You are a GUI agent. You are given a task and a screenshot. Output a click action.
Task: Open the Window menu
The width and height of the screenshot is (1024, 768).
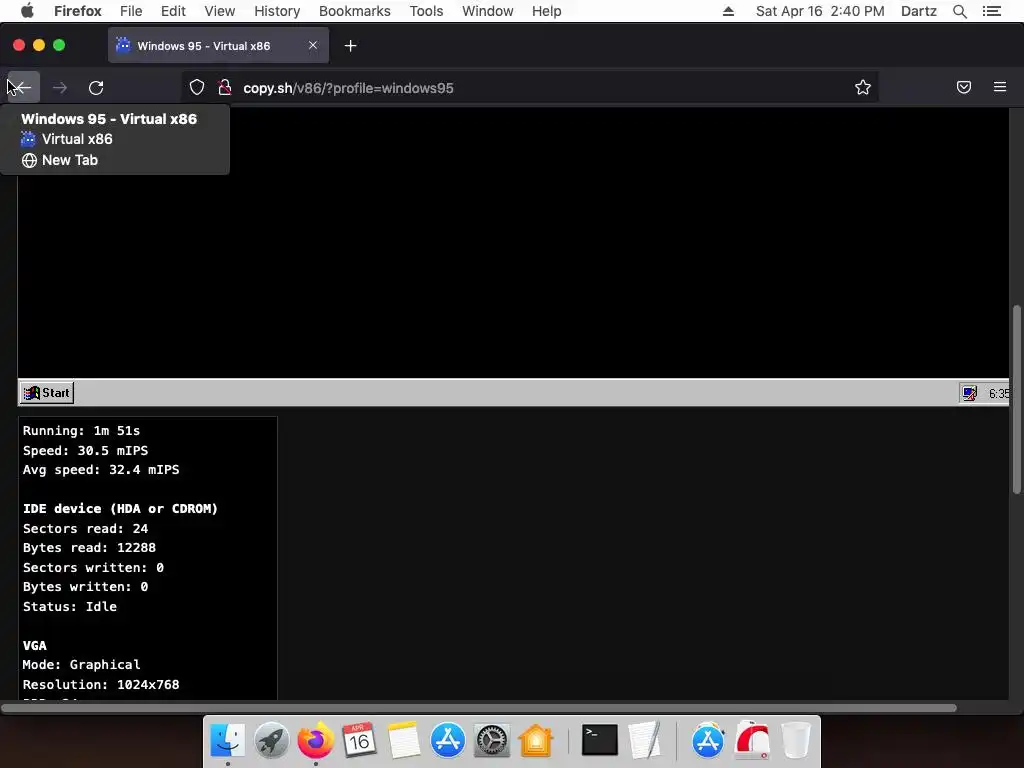[488, 11]
